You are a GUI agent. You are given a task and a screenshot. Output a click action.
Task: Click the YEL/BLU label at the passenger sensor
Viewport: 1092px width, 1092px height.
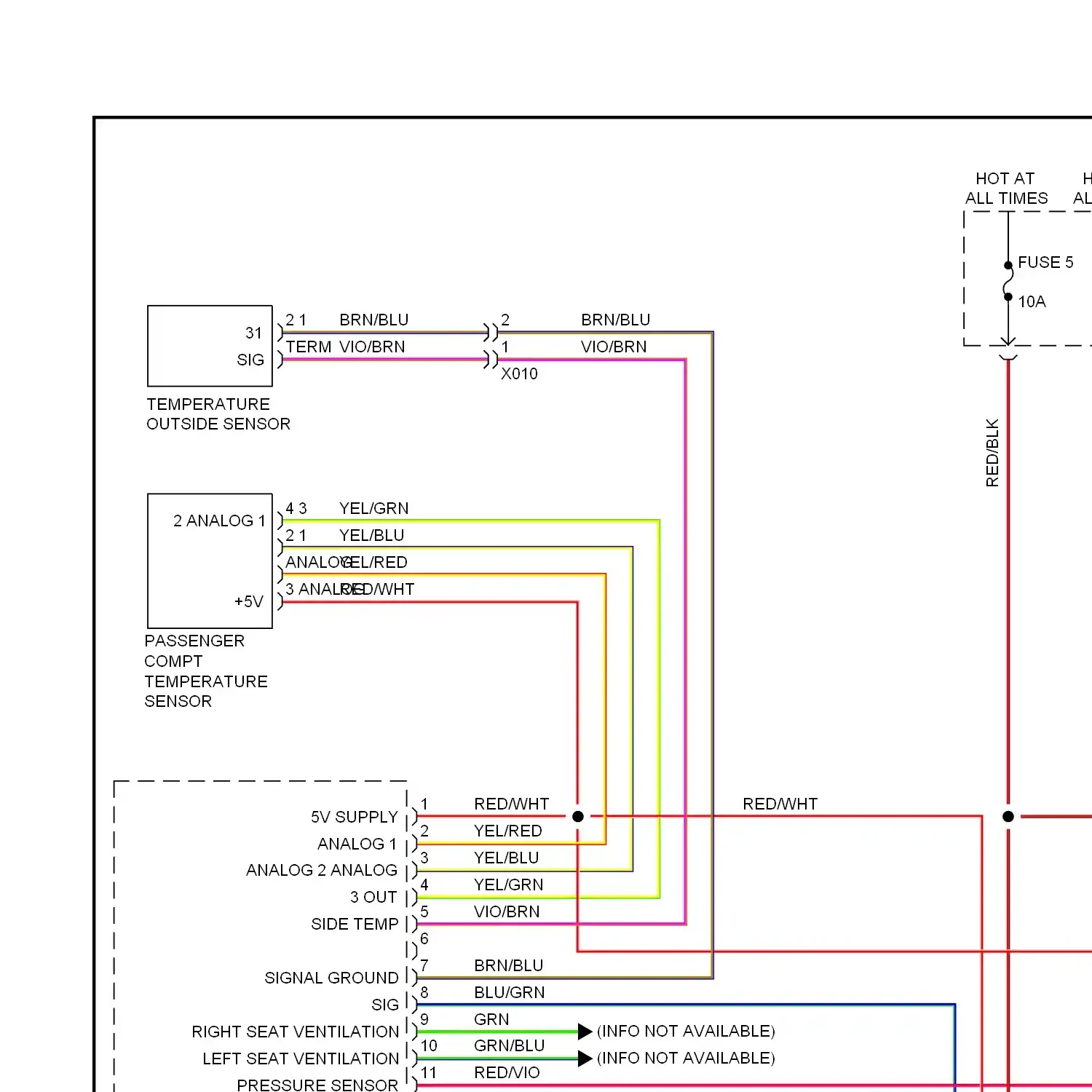[x=371, y=535]
